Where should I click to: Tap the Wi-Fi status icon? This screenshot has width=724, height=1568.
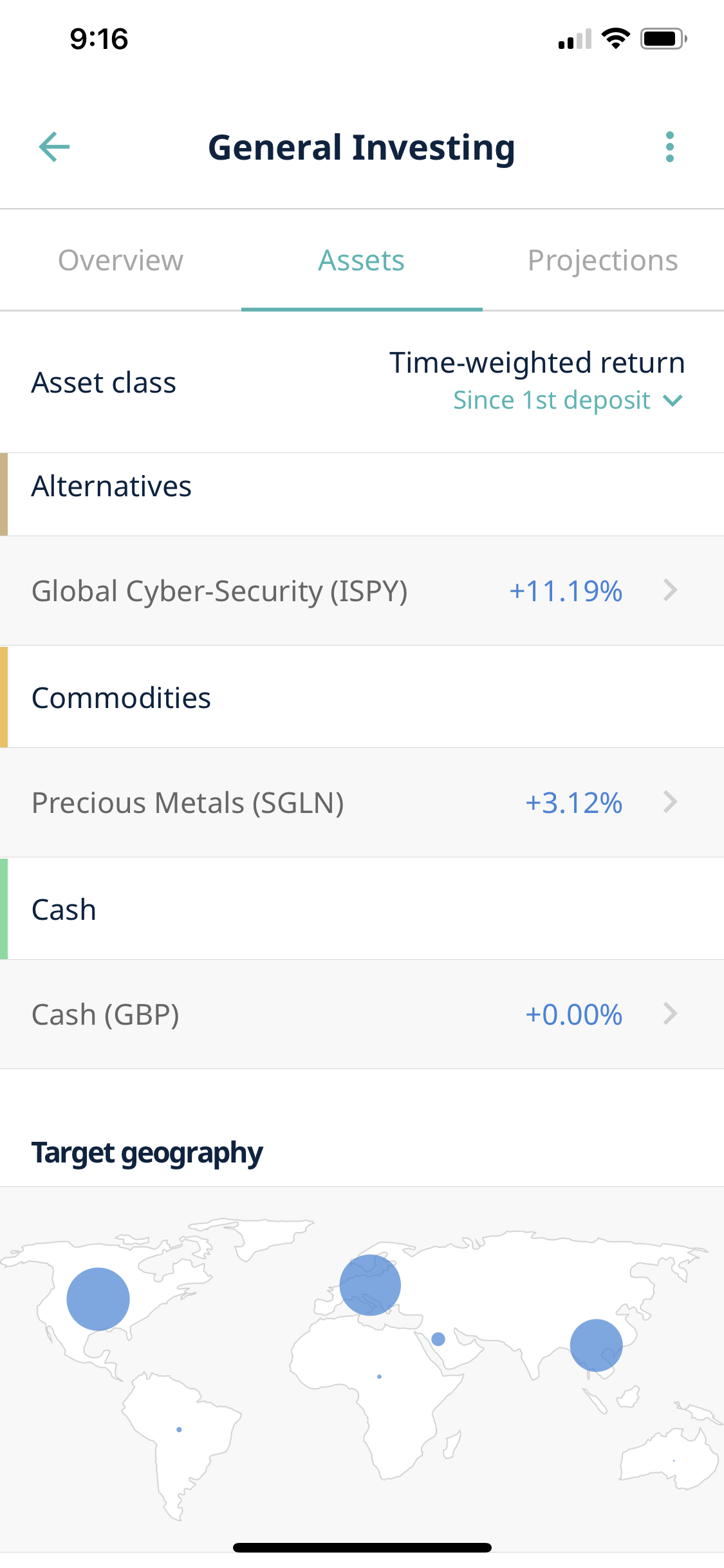pyautogui.click(x=615, y=39)
